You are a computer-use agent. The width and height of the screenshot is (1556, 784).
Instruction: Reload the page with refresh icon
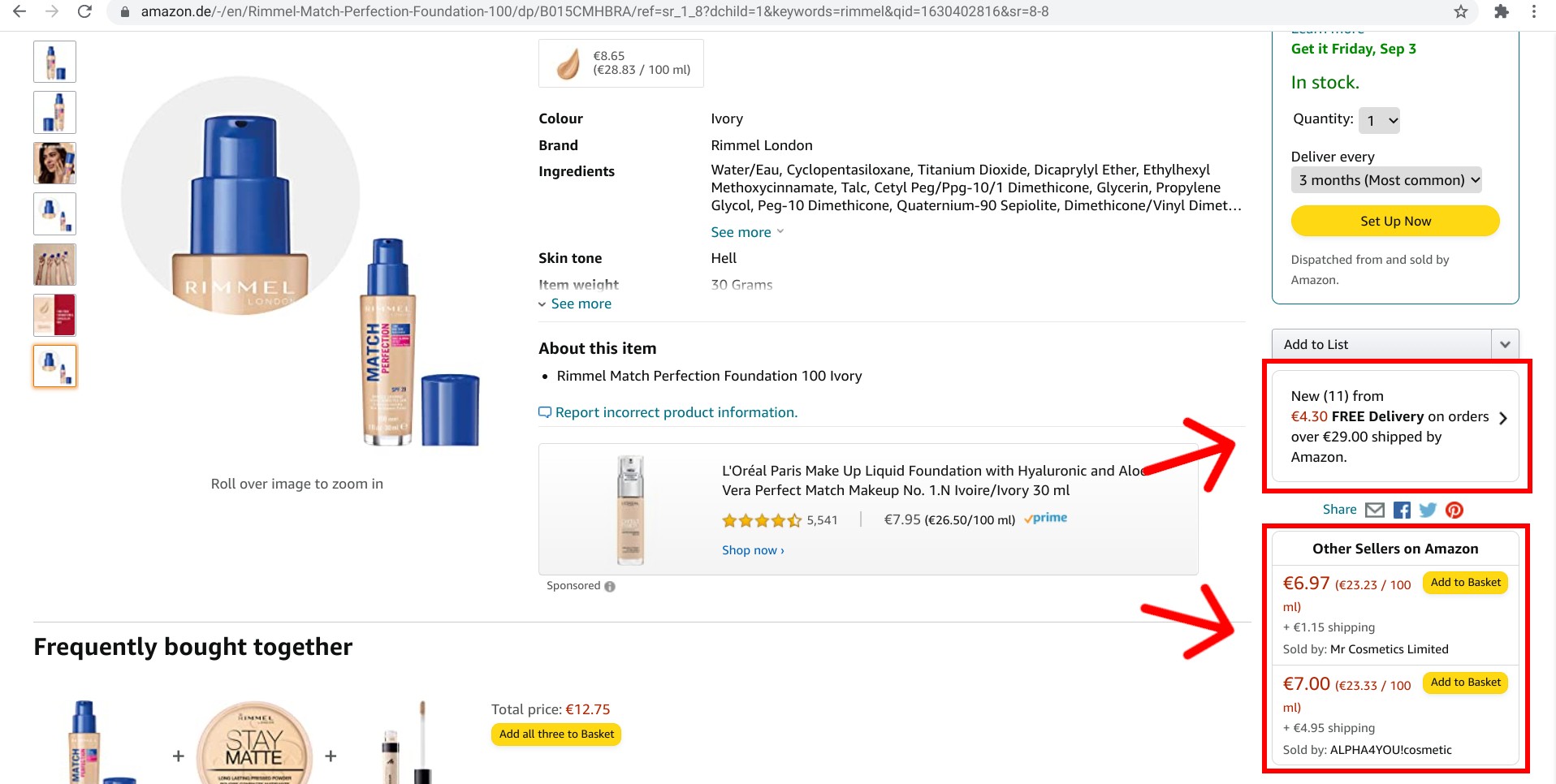pos(84,11)
